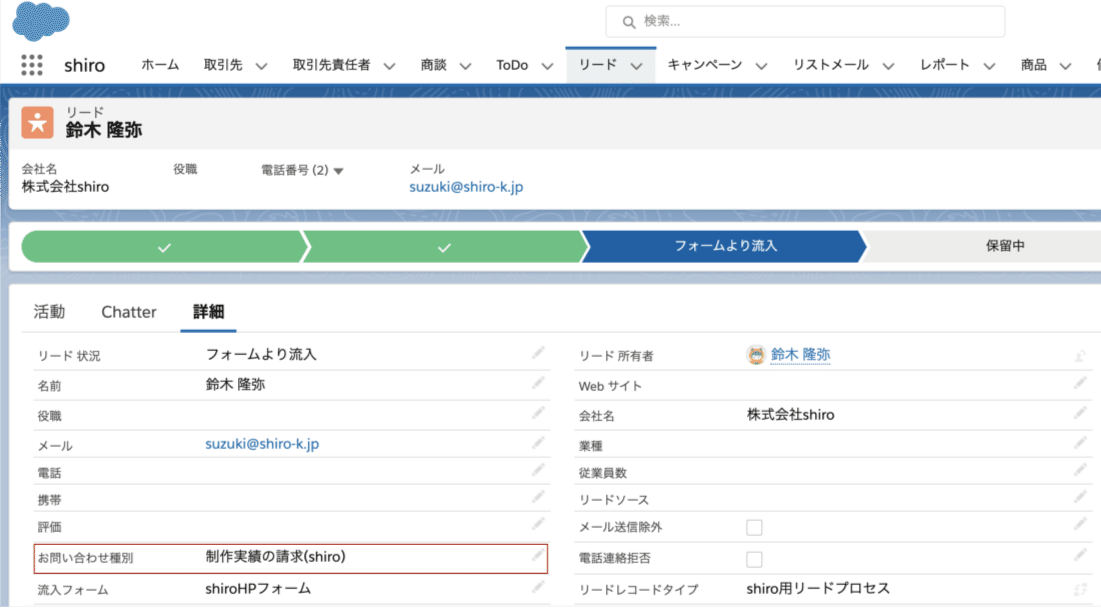1101x609 pixels.
Task: Click into the 検索 search field
Action: tap(805, 22)
